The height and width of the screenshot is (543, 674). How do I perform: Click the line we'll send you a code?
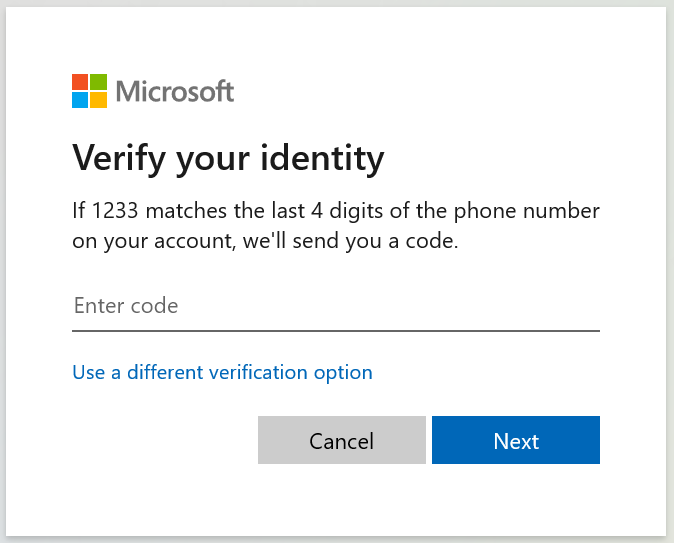[350, 241]
